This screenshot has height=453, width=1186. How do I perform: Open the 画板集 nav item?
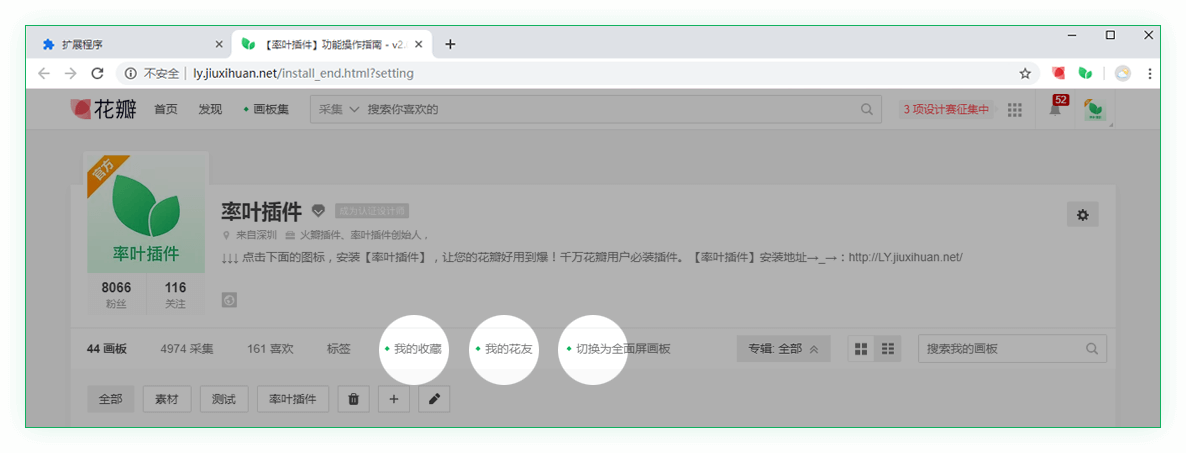coord(266,110)
